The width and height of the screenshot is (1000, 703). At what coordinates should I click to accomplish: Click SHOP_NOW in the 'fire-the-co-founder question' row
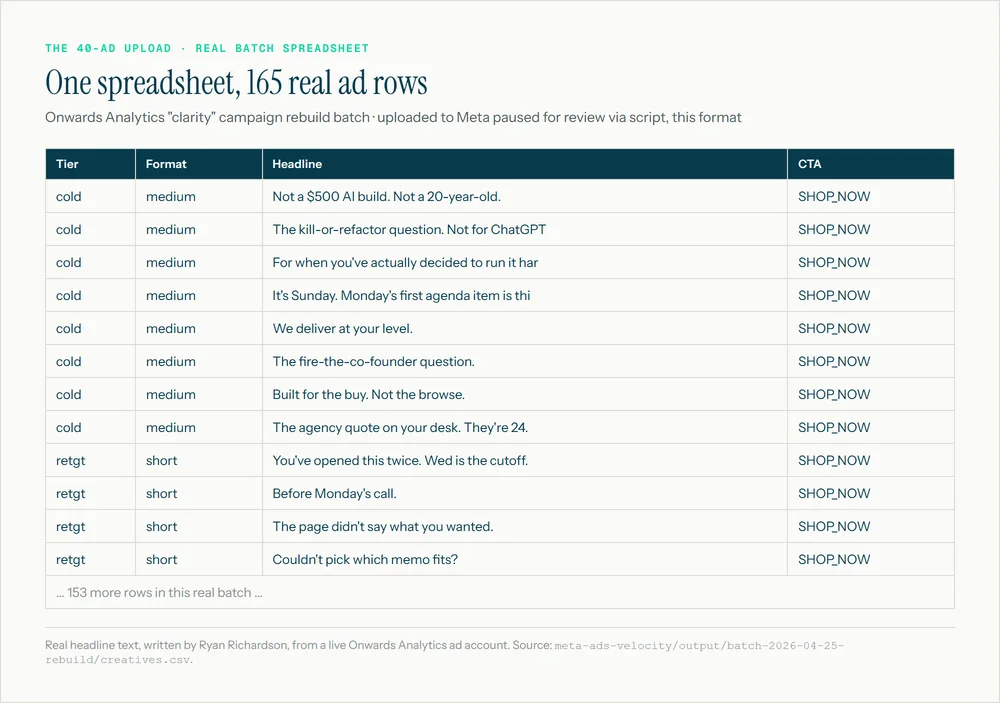(x=834, y=362)
